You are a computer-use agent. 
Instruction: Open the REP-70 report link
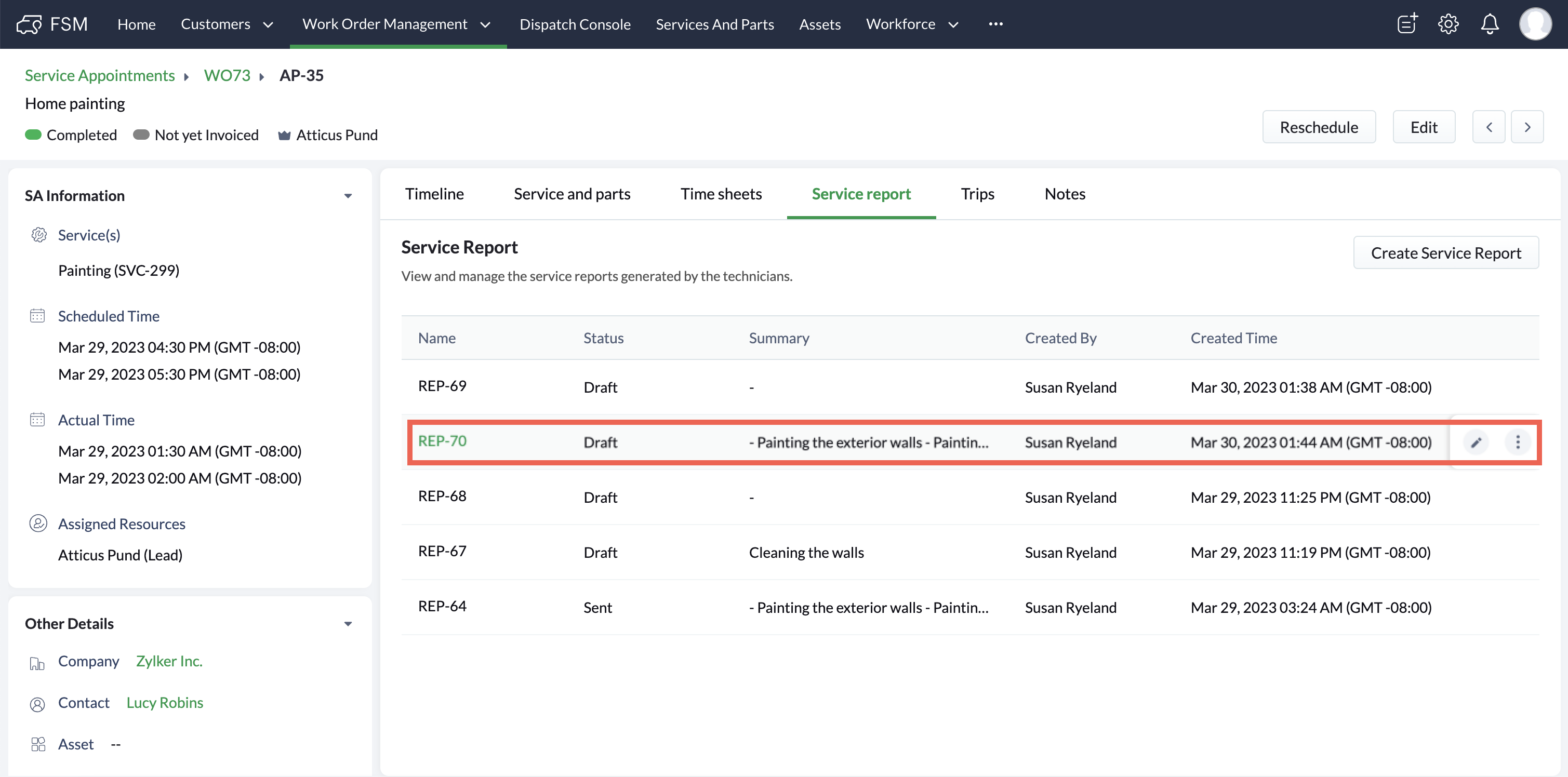click(x=442, y=441)
